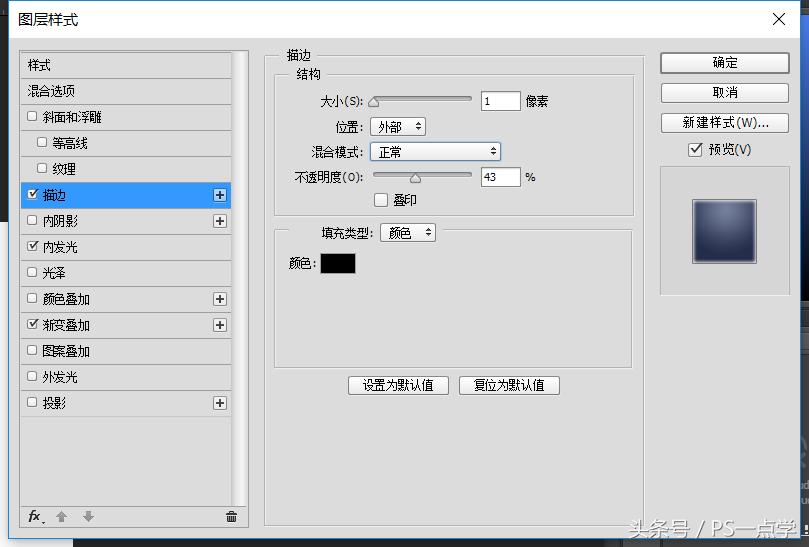Click the blue style preview thumbnail
Viewport: 809px width, 547px height.
click(x=724, y=231)
